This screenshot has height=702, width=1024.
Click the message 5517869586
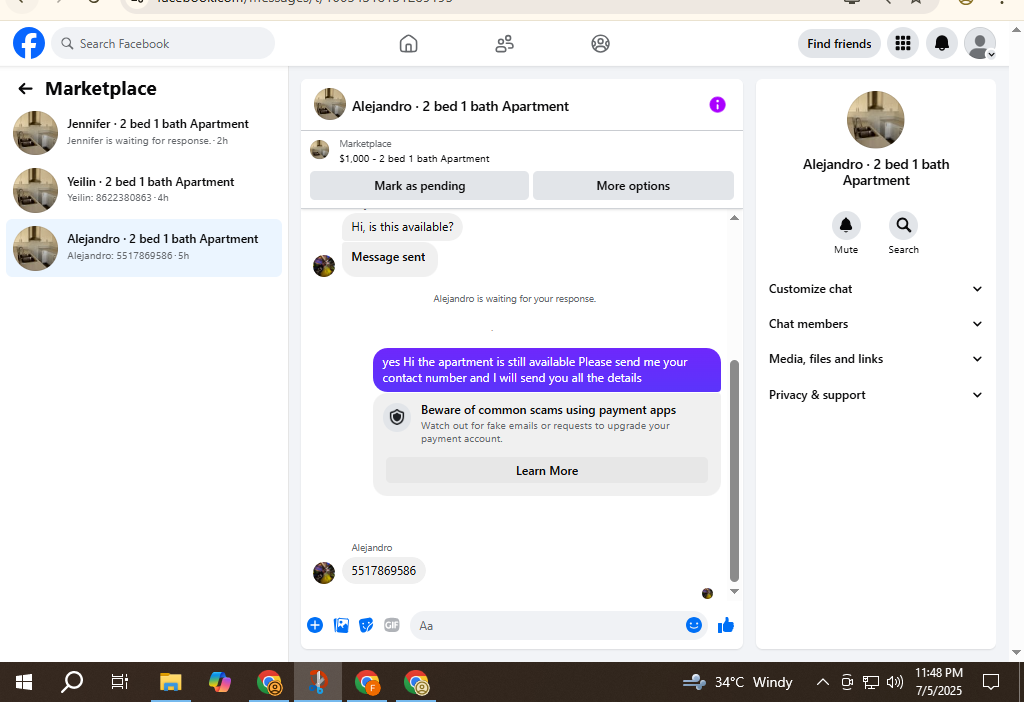pyautogui.click(x=383, y=571)
